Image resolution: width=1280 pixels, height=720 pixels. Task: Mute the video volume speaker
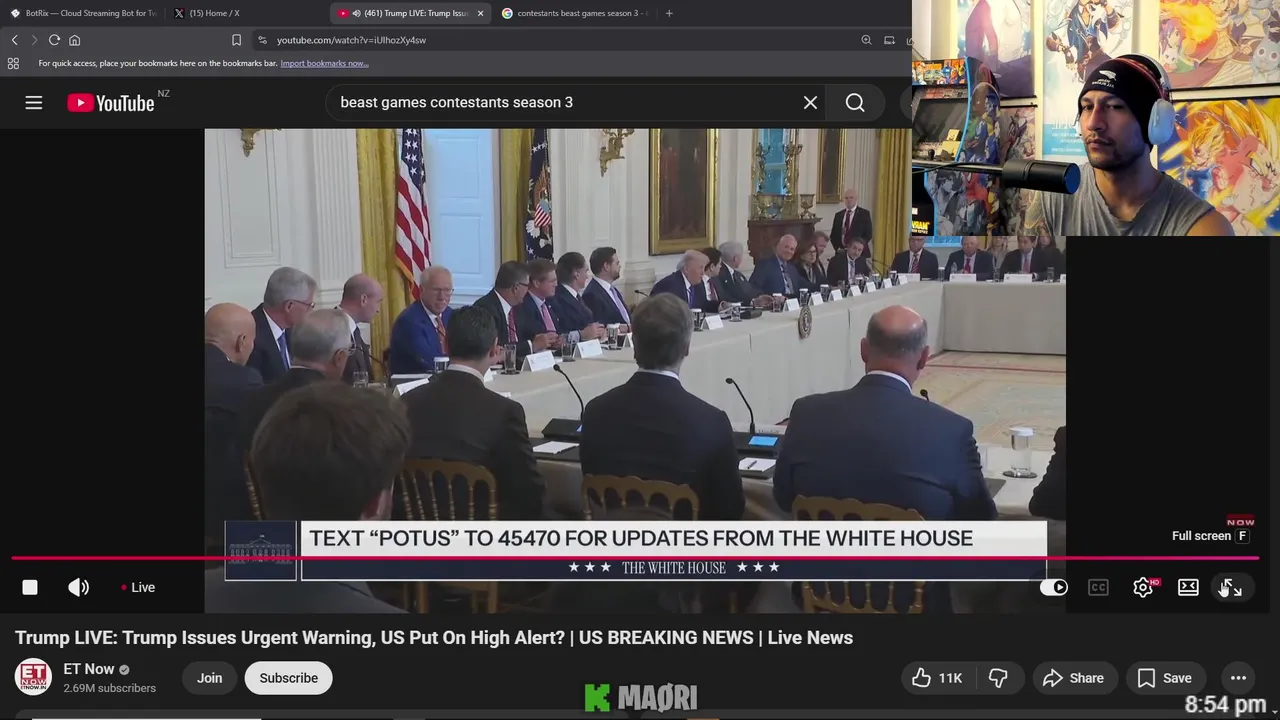tap(78, 587)
